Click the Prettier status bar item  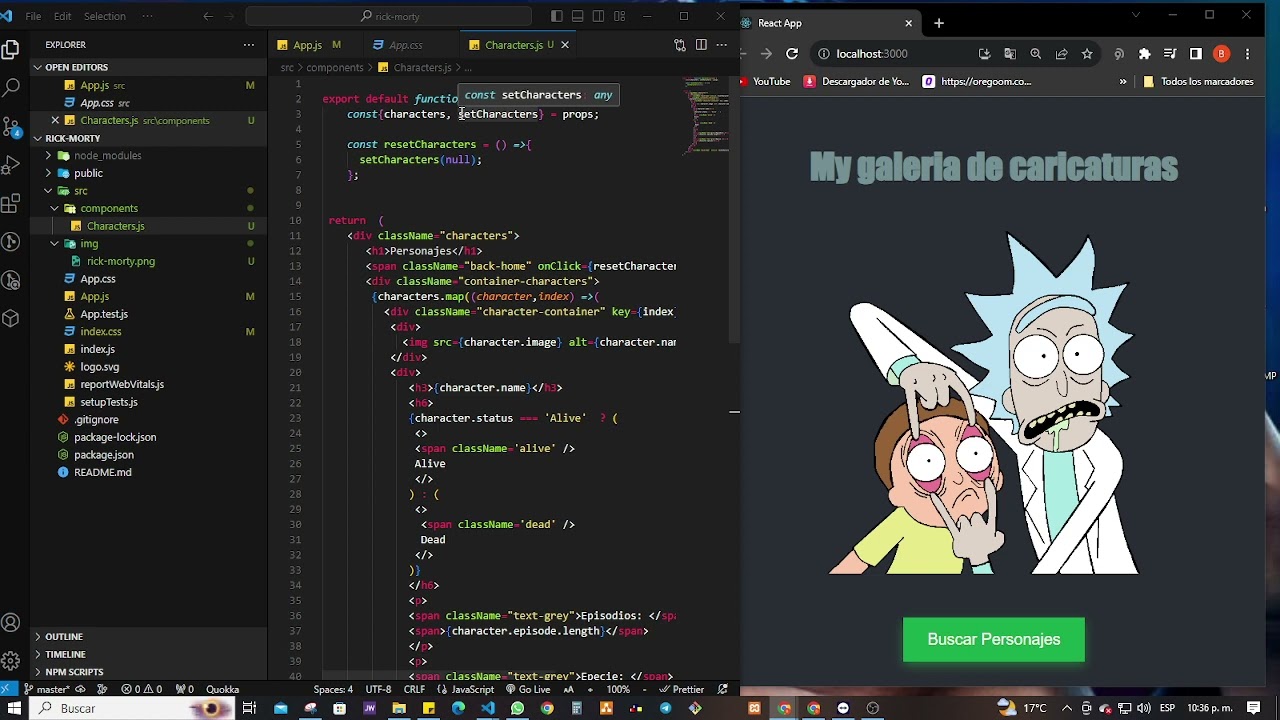(681, 689)
